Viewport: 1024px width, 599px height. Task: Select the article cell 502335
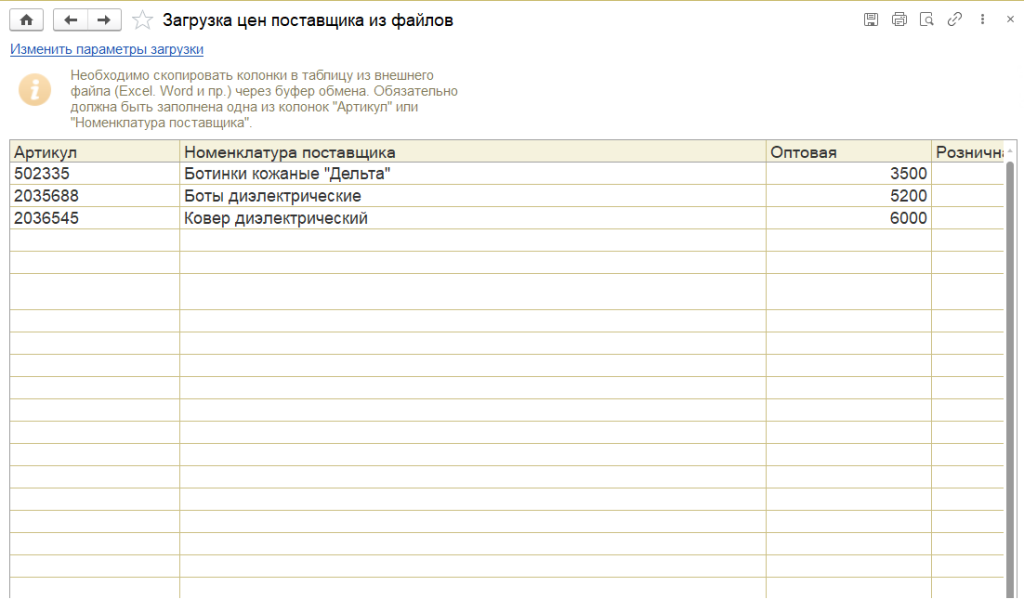[x=94, y=173]
